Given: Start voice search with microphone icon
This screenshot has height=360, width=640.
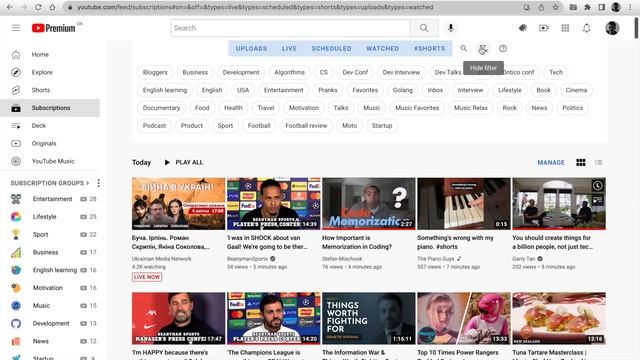Looking at the screenshot, I should [451, 28].
